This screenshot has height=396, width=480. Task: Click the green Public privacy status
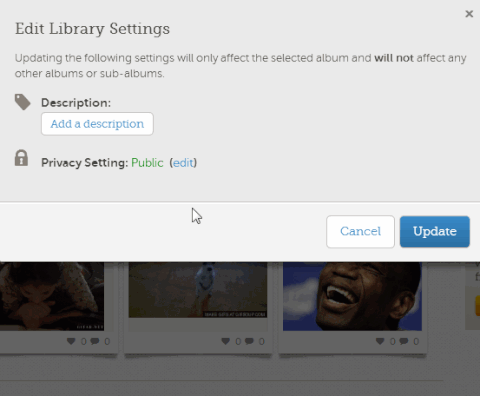point(147,163)
